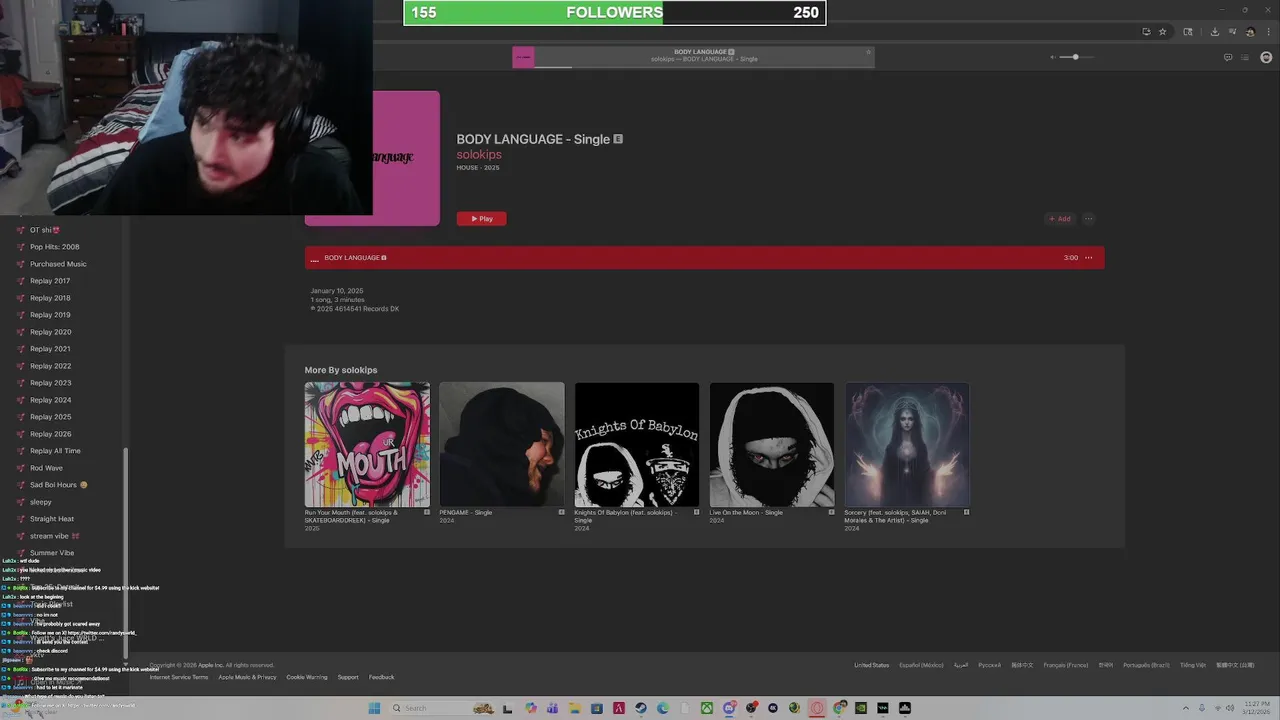The height and width of the screenshot is (720, 1280).
Task: Open browser media control icon
Action: tap(1232, 31)
